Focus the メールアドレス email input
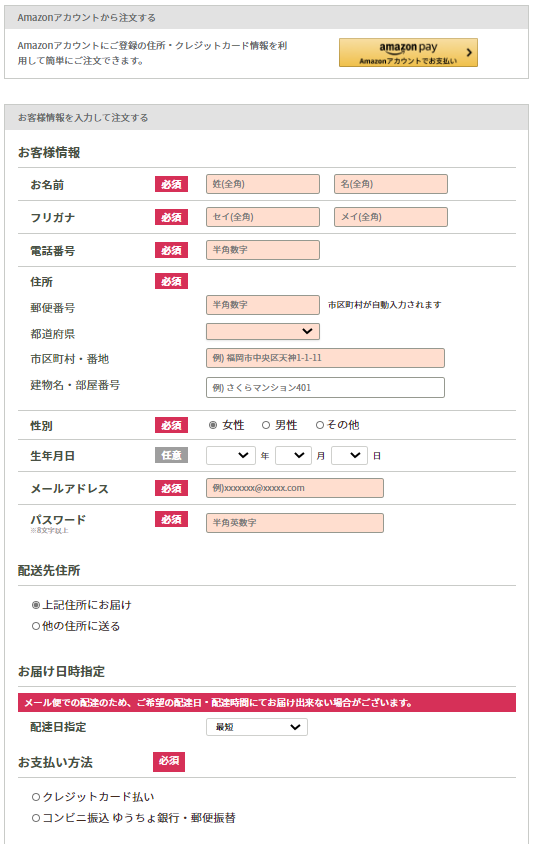 (295, 488)
